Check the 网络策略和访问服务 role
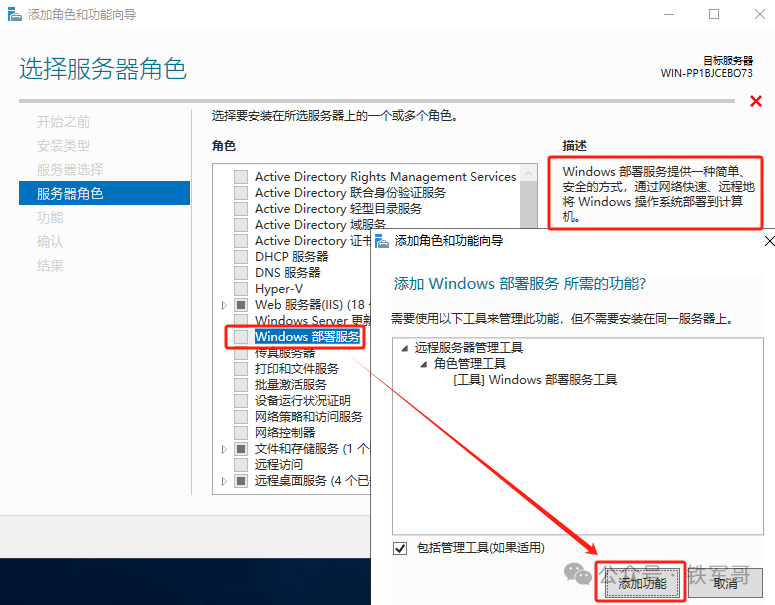 click(241, 417)
